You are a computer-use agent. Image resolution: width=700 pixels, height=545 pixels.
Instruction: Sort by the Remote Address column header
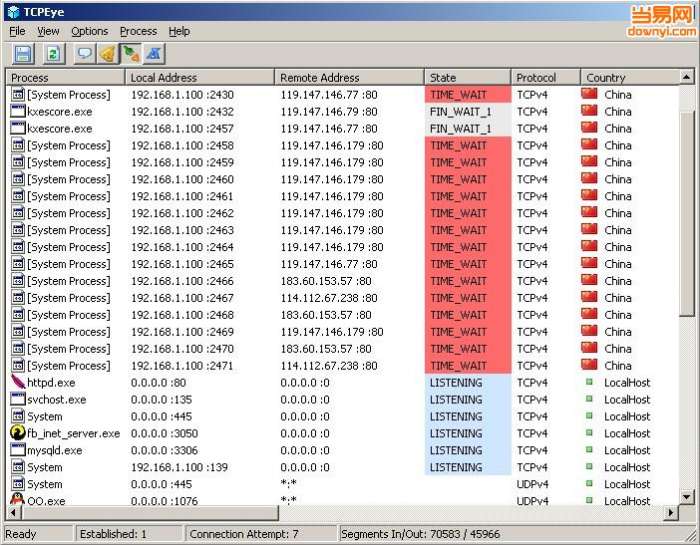(x=349, y=77)
